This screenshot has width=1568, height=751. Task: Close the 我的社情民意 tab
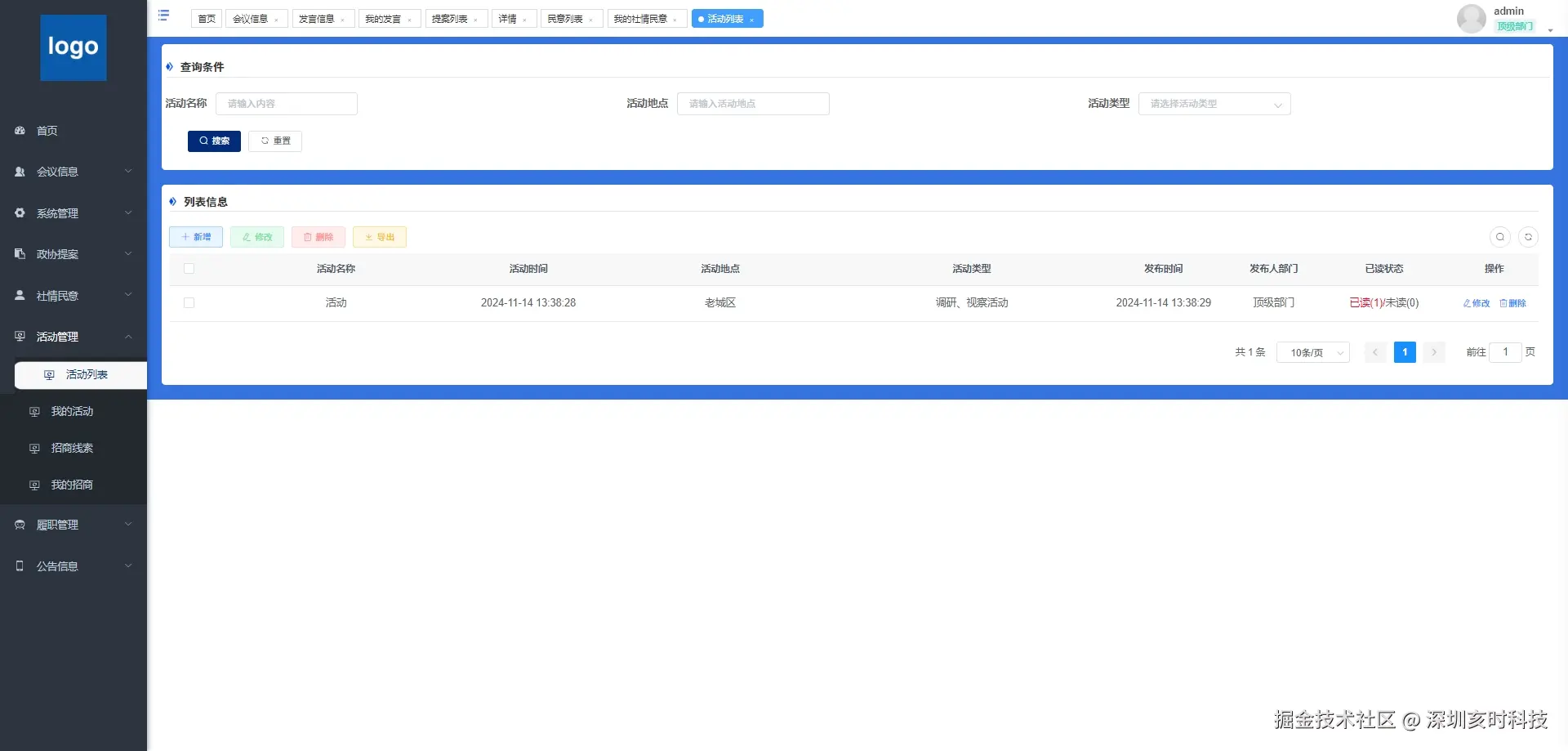[675, 20]
